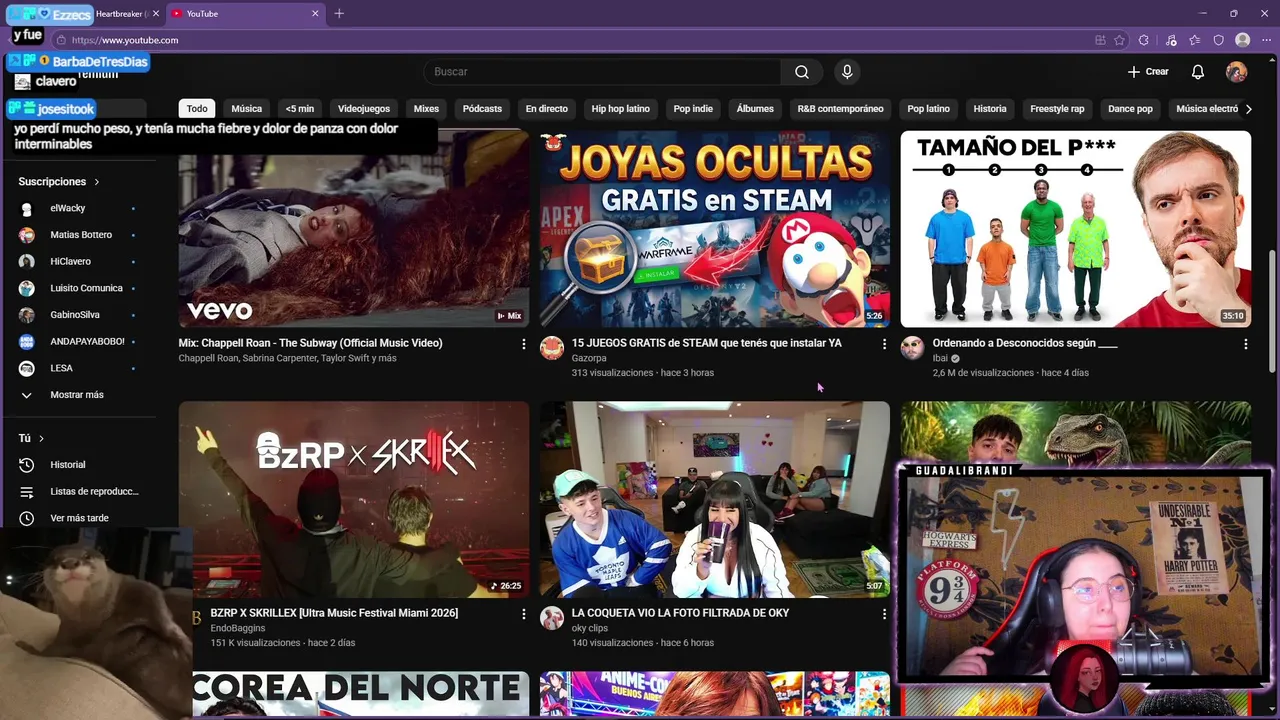Select the Pop indie chip

693,109
